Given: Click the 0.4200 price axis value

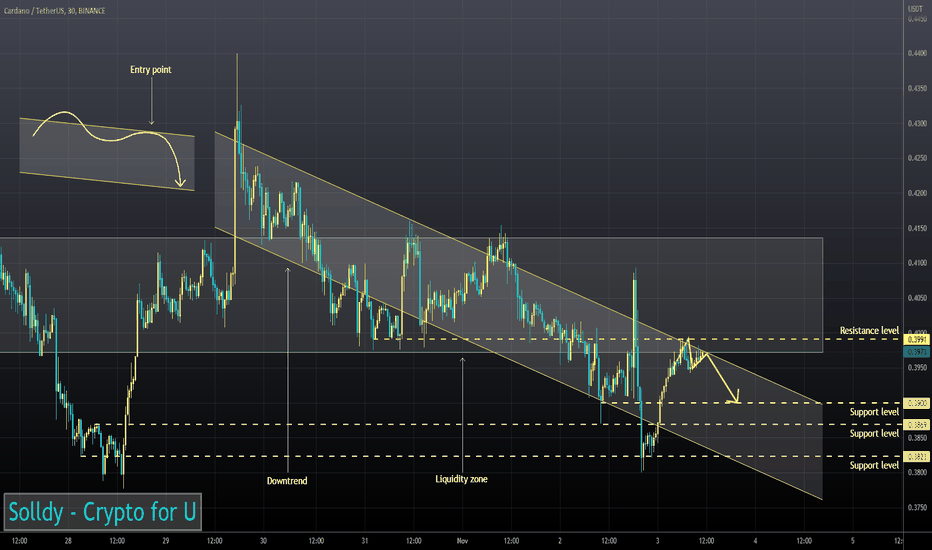Looking at the screenshot, I should click(917, 193).
